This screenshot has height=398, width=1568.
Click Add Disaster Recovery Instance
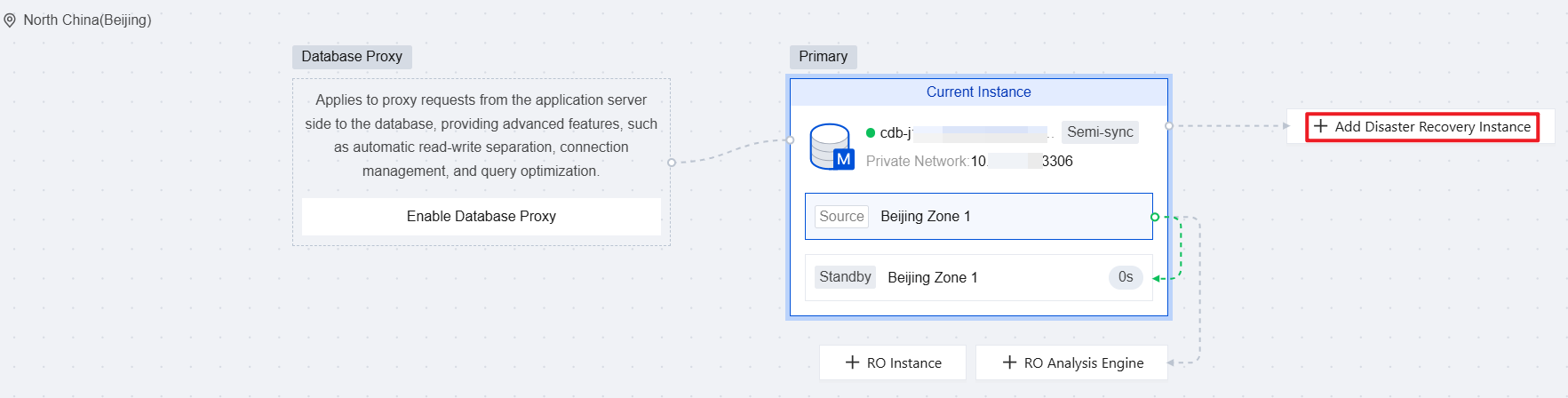pos(1432,127)
